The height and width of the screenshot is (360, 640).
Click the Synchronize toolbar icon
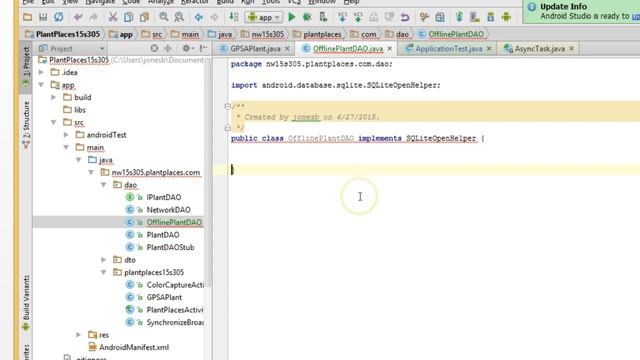(59, 17)
